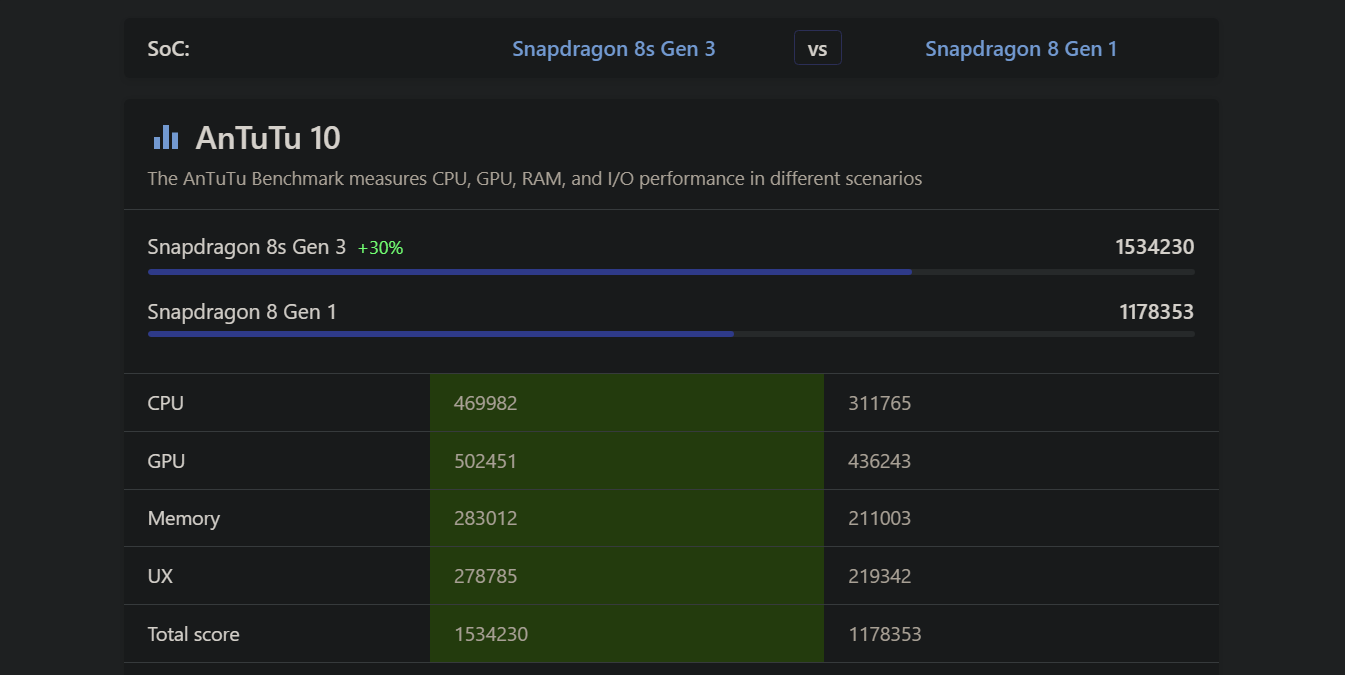This screenshot has width=1345, height=675.
Task: Click the Memory value 283012
Action: (486, 518)
